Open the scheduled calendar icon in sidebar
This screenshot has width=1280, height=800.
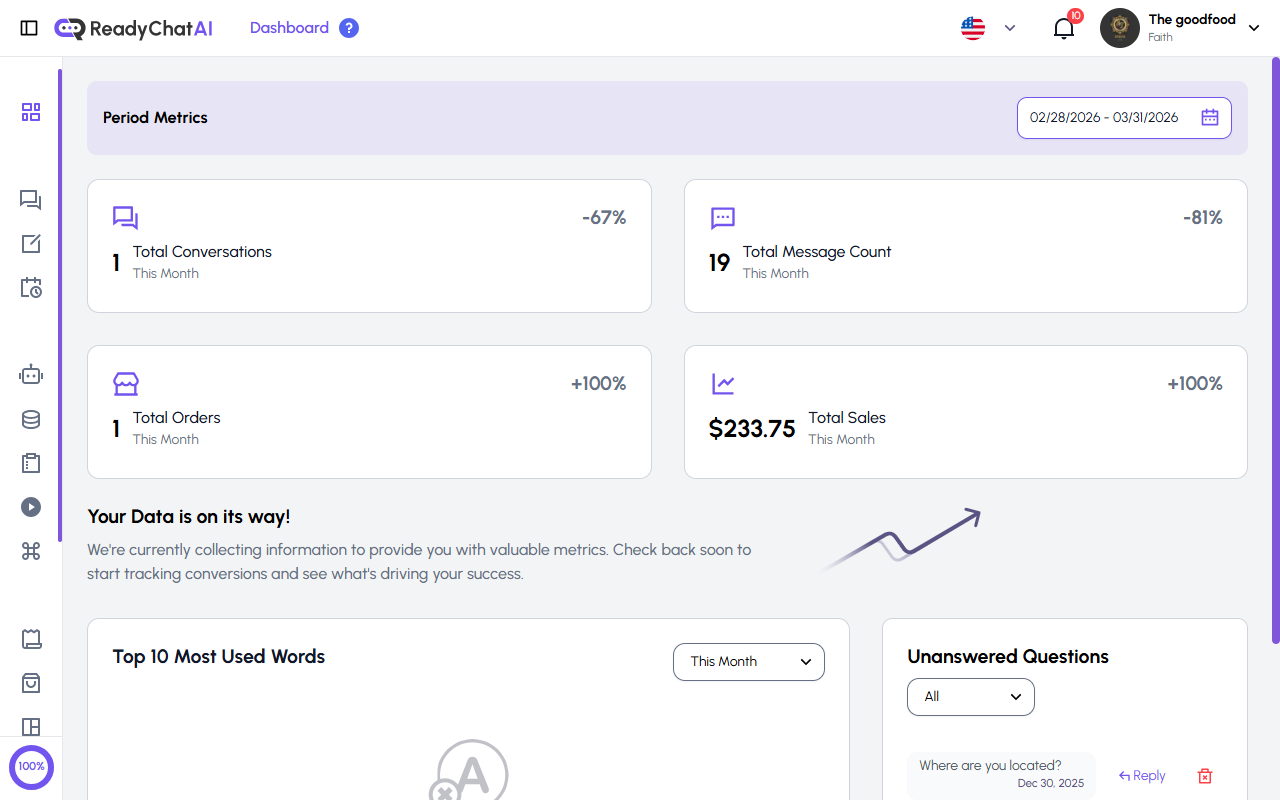30,287
